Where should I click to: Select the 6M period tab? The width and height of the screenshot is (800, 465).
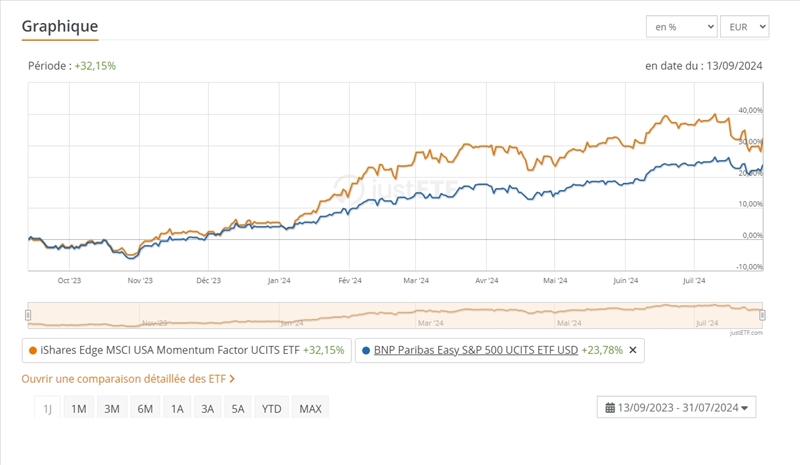(145, 409)
